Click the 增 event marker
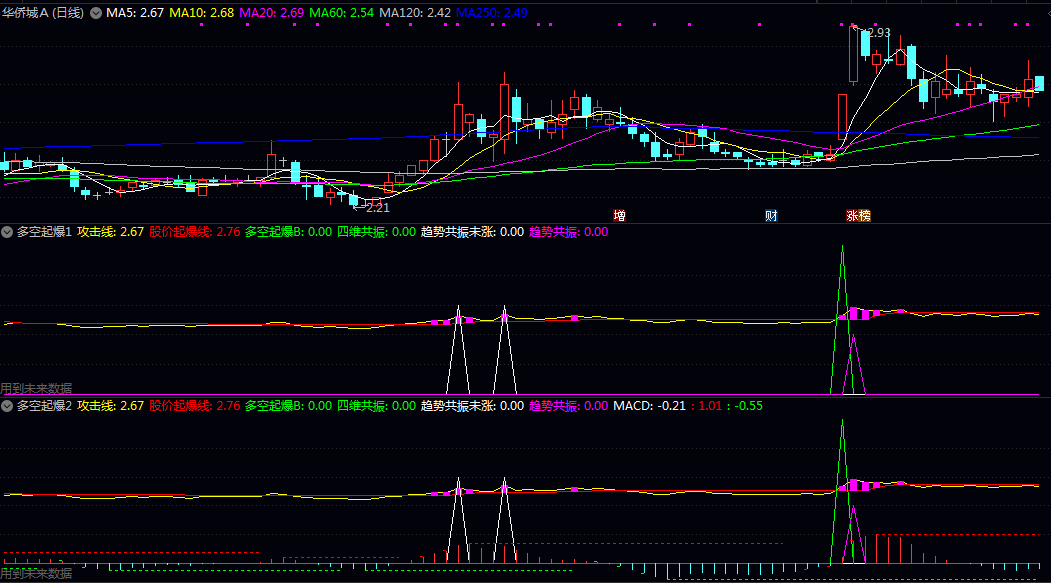The image size is (1051, 583). point(619,216)
